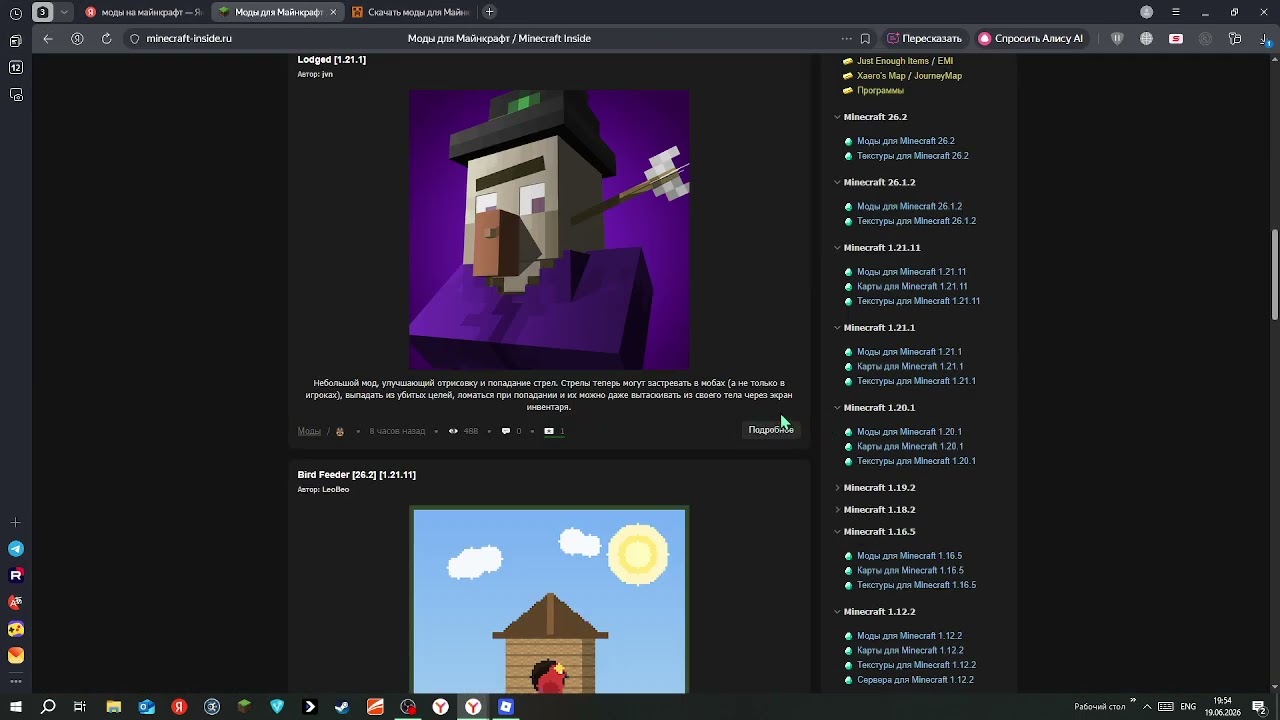Collapse the Minecraft 1.21.1 section
The height and width of the screenshot is (720, 1280).
pos(838,327)
